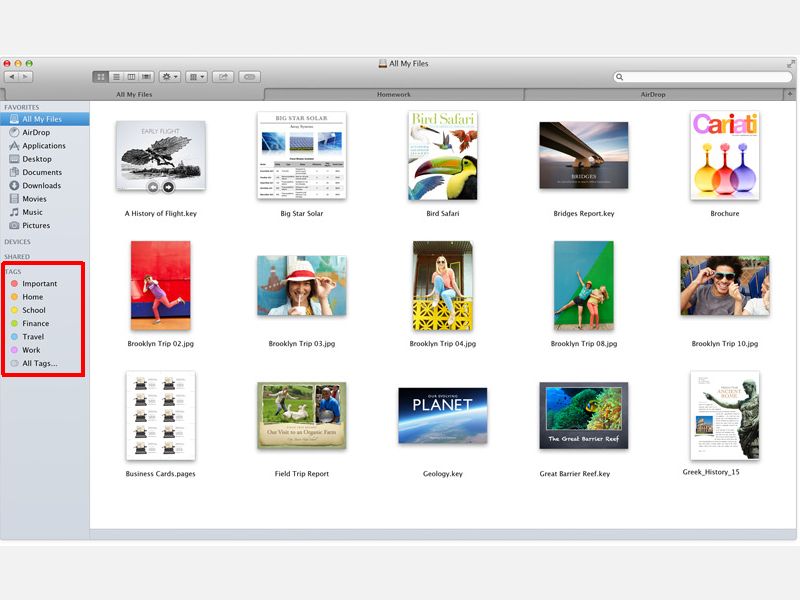Add a new tab with plus button

[x=790, y=94]
